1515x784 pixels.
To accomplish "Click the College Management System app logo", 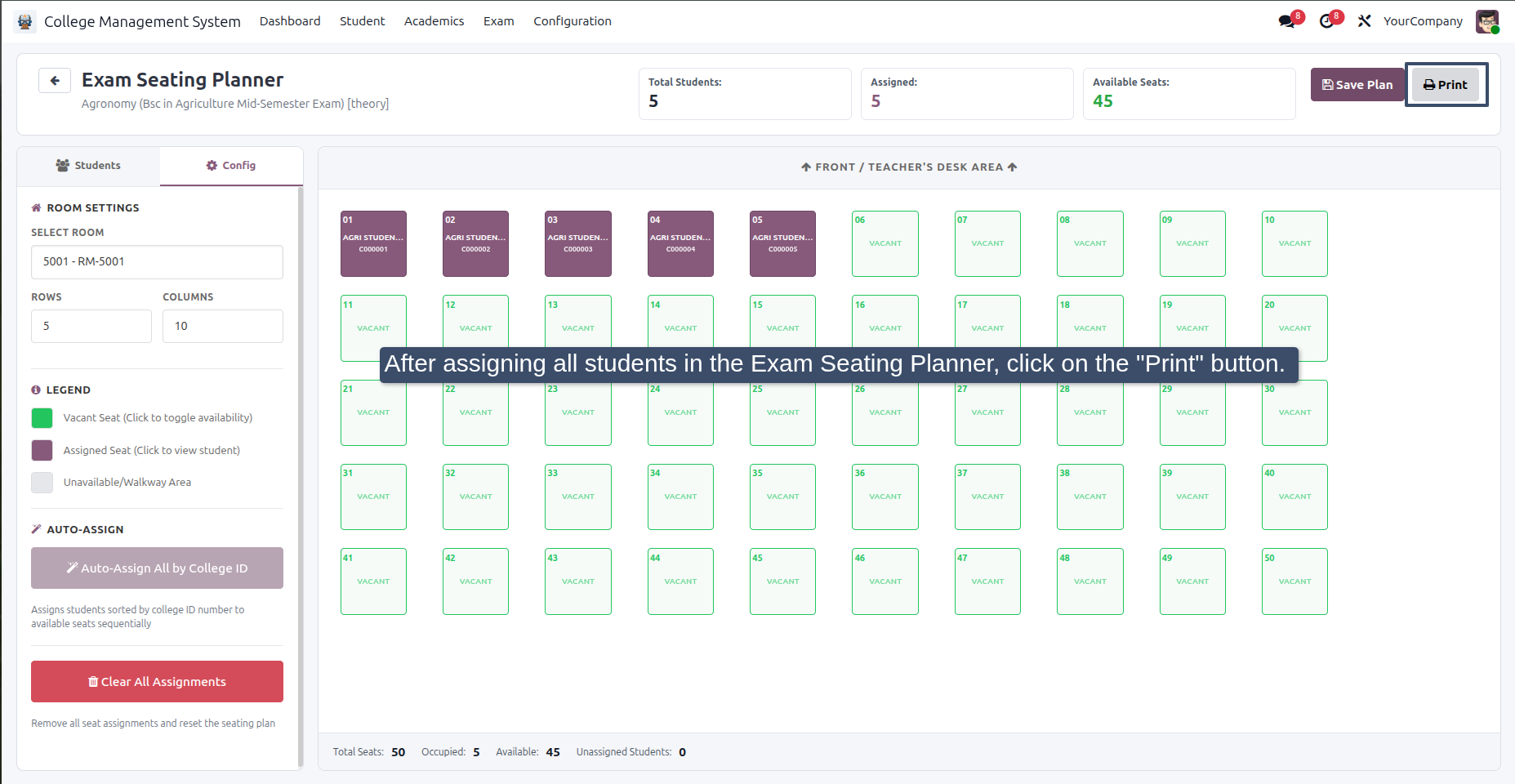I will click(25, 21).
